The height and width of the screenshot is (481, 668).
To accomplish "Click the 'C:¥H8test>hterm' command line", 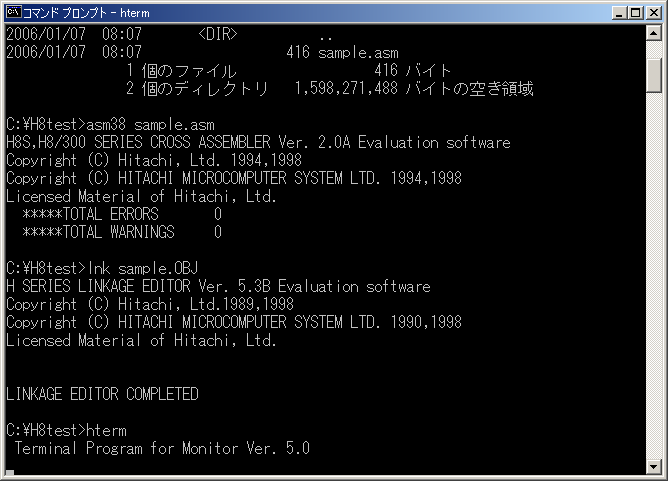I will click(x=66, y=430).
